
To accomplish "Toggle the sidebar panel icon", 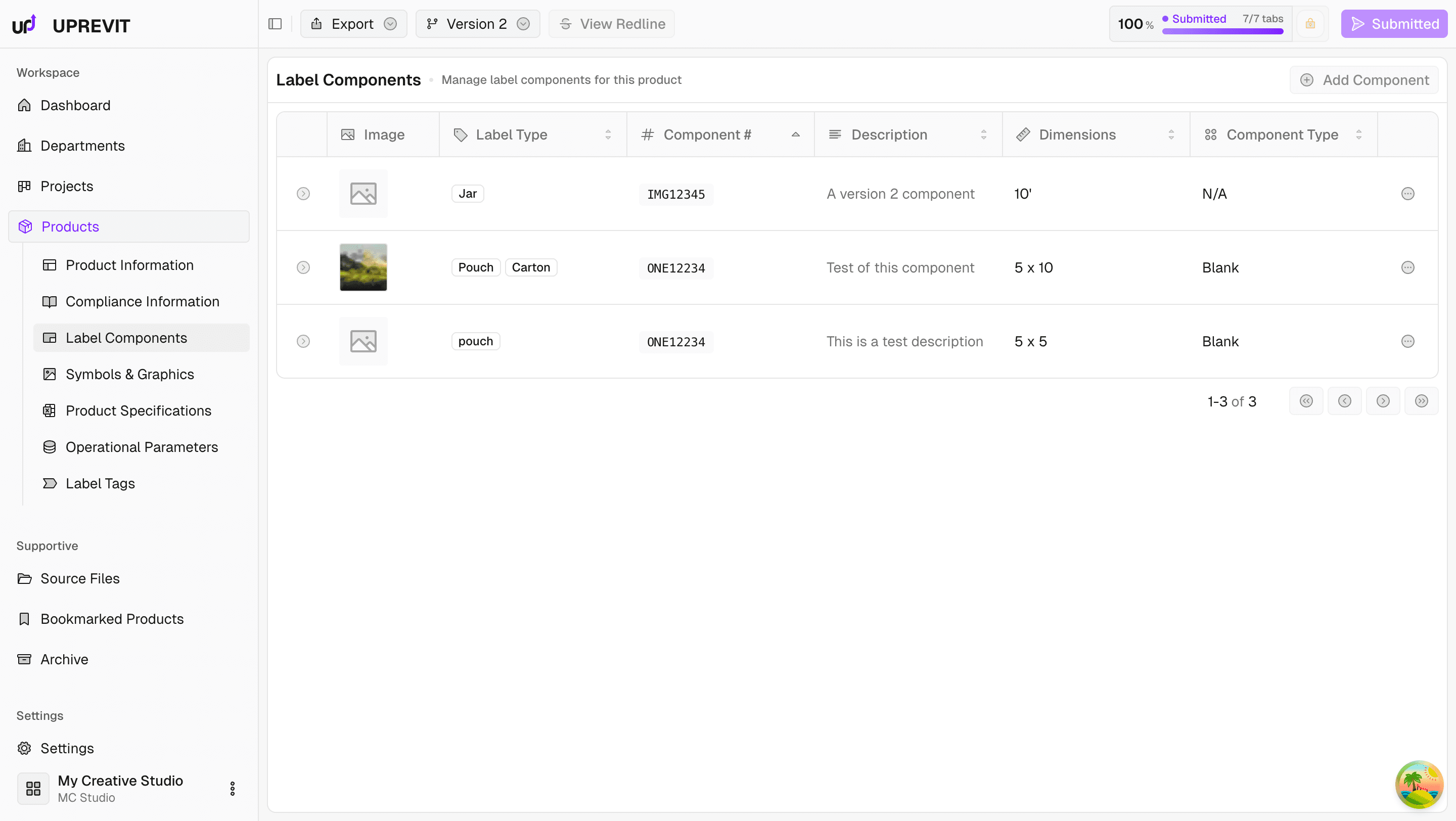I will click(x=275, y=24).
